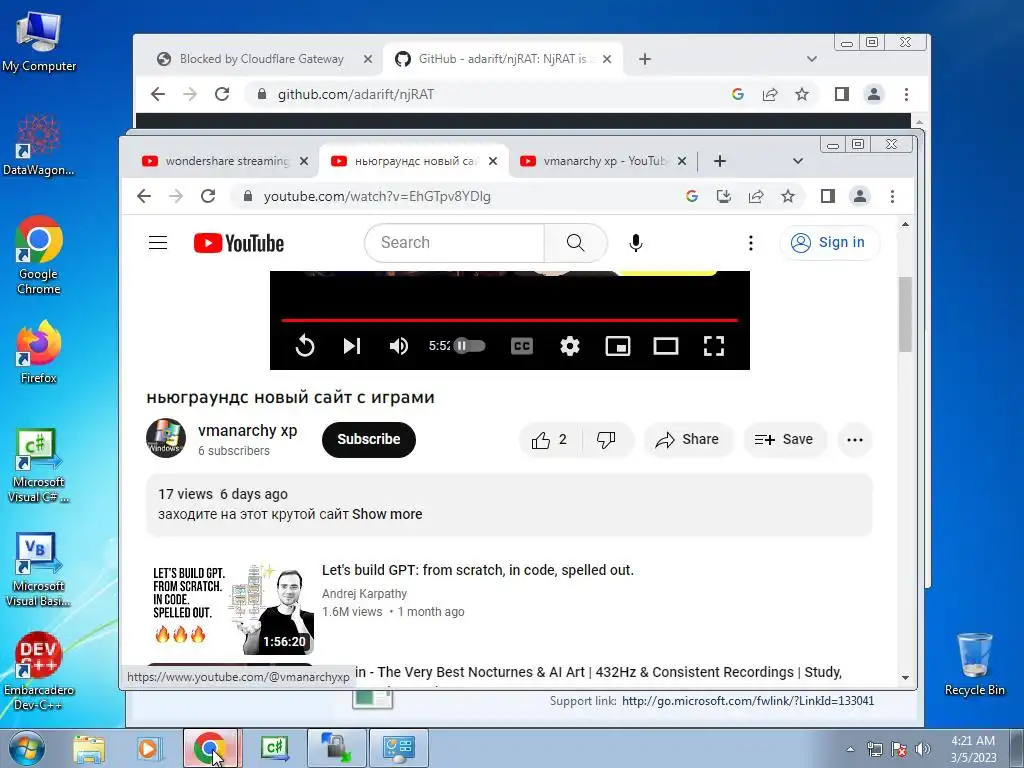Share this video

tap(688, 440)
